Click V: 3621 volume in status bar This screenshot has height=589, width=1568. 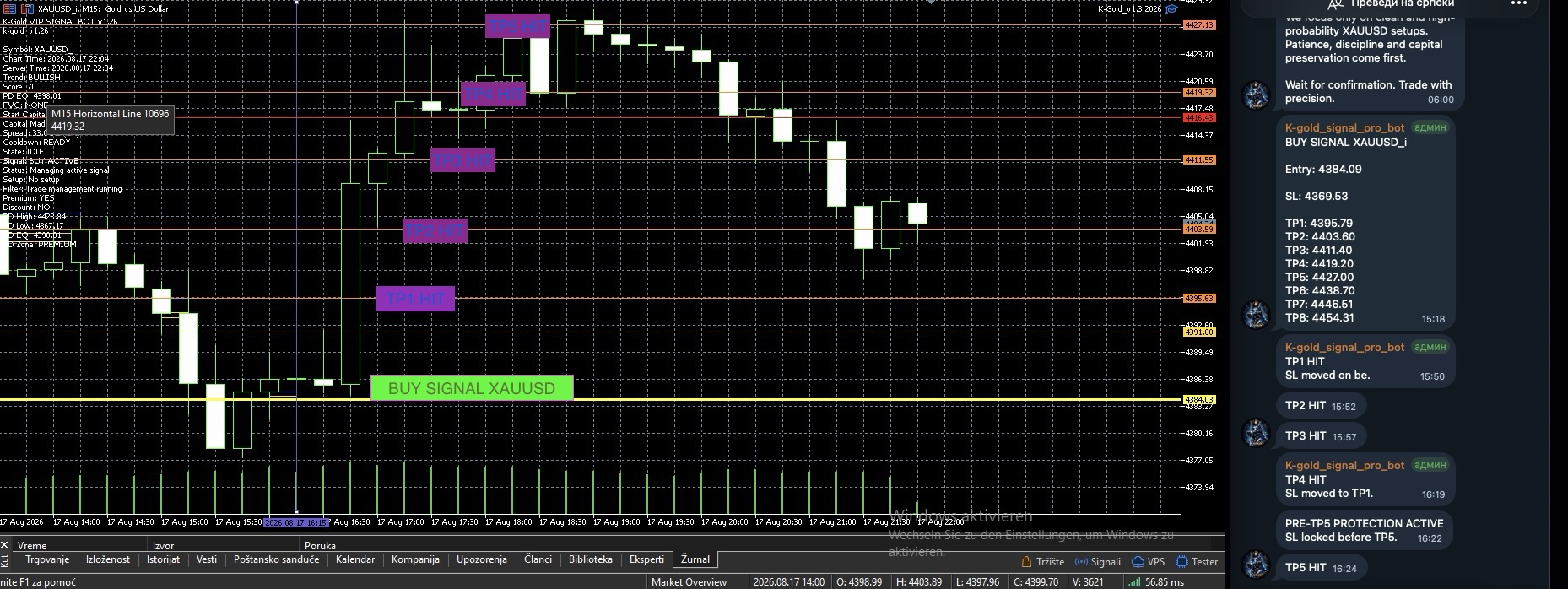pyautogui.click(x=1088, y=582)
